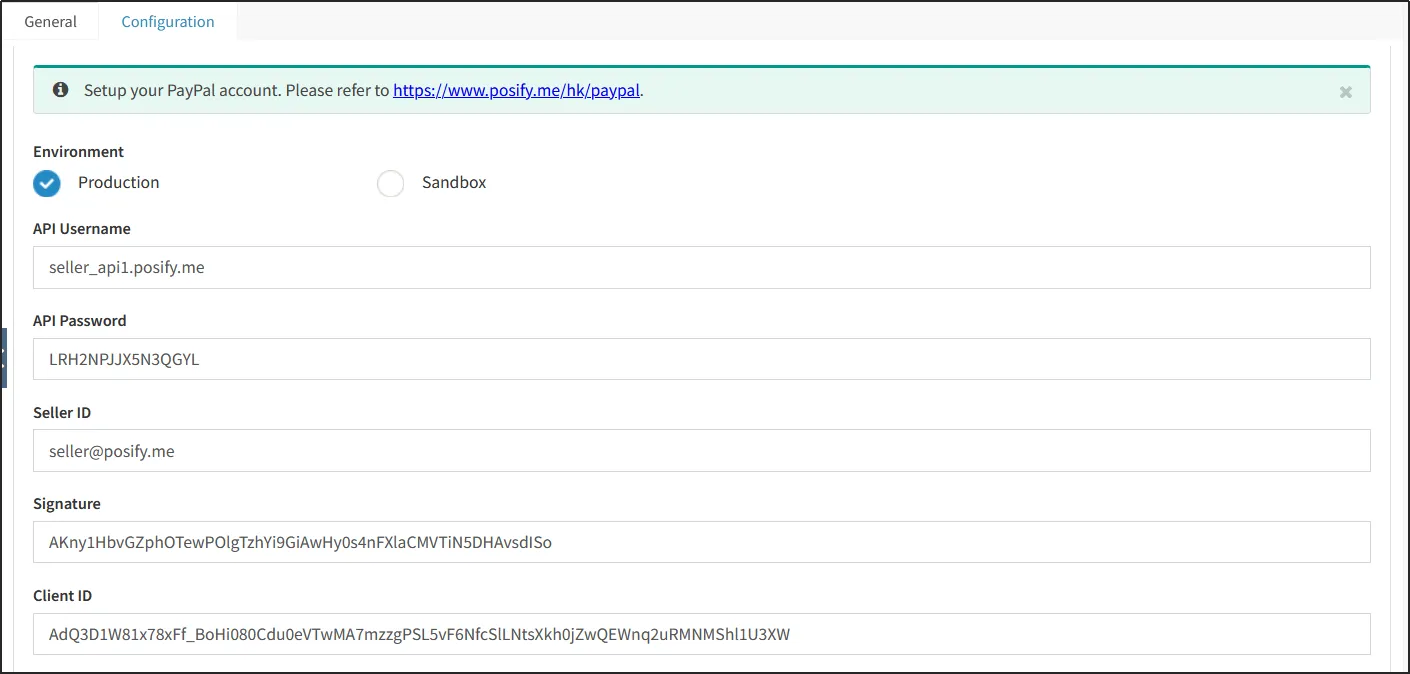Expand the collapsed sidebar handle on left edge
Viewport: 1410px width, 674px height.
point(4,357)
